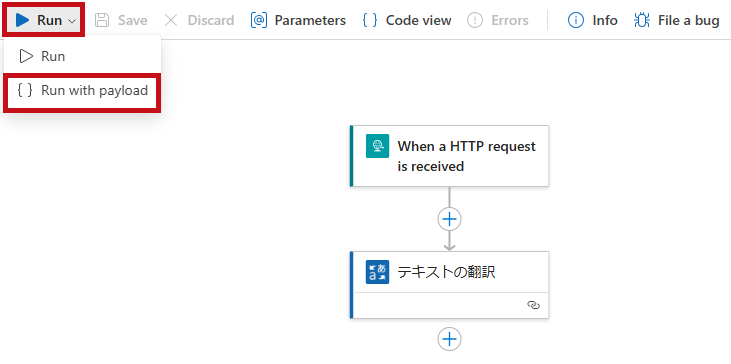
Task: Click the Code view braces icon
Action: click(370, 20)
